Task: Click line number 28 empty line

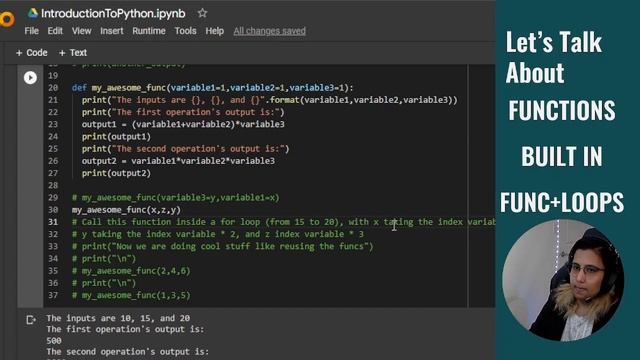Action: click(53, 186)
